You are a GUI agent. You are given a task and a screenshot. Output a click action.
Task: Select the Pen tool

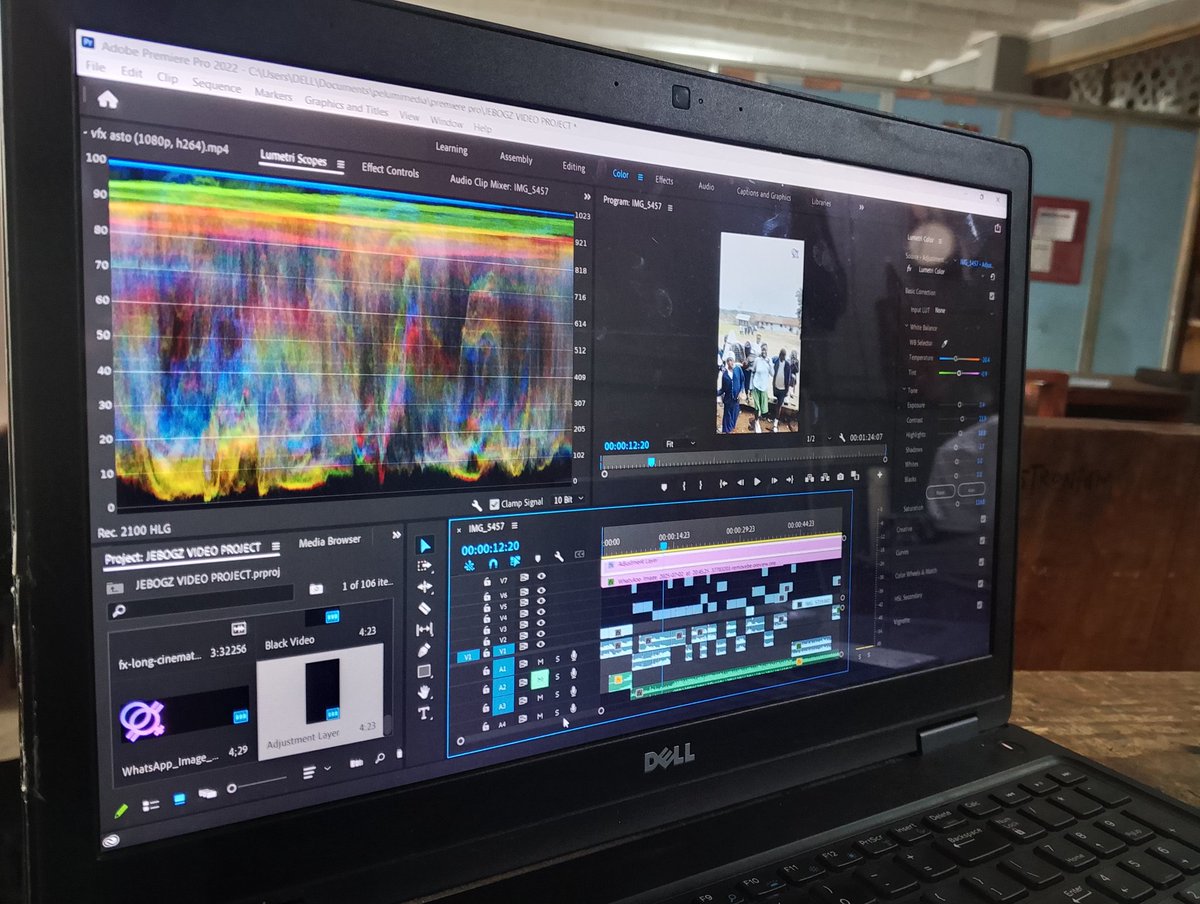[x=424, y=650]
